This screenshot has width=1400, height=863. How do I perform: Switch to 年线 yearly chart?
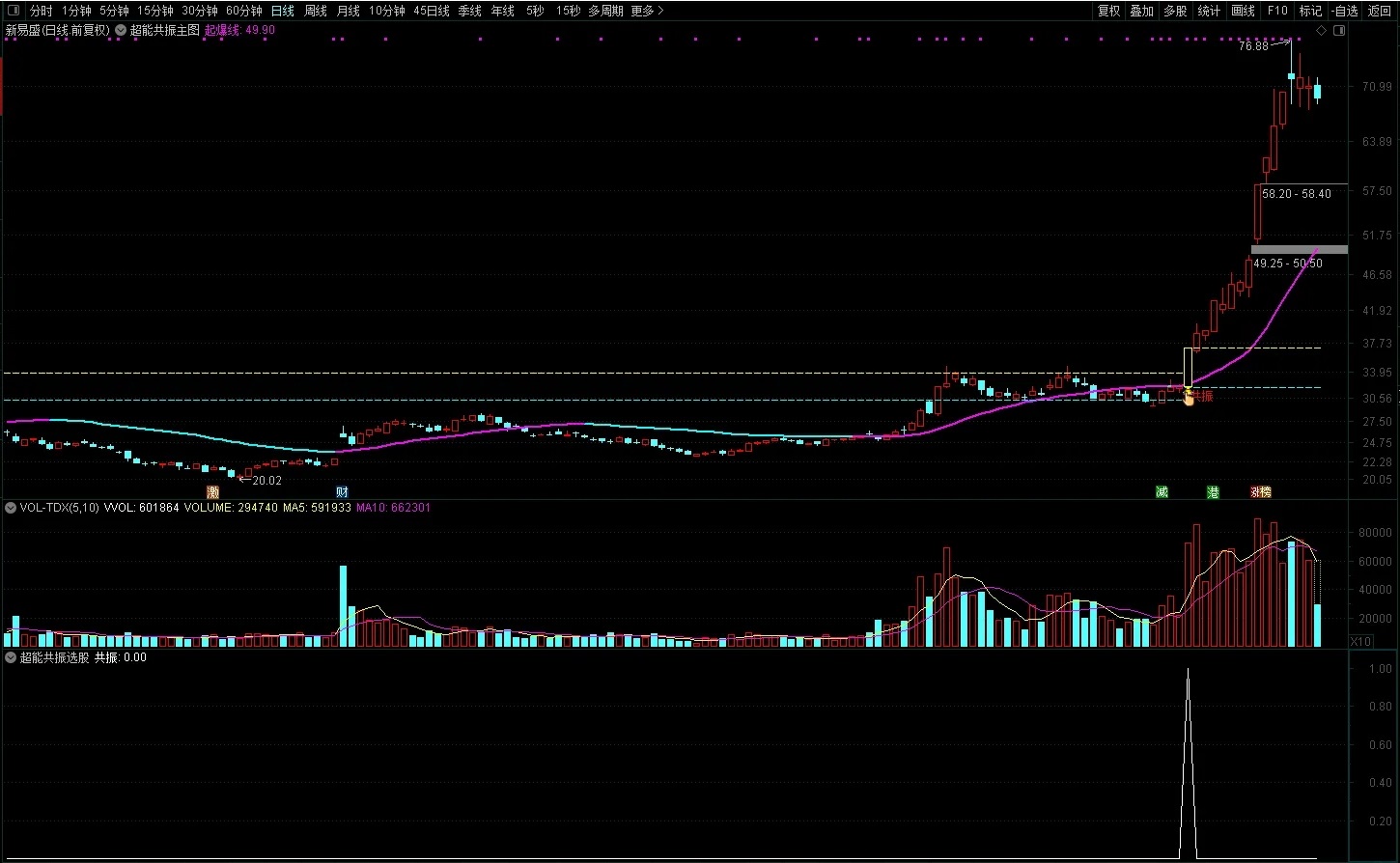(x=502, y=11)
